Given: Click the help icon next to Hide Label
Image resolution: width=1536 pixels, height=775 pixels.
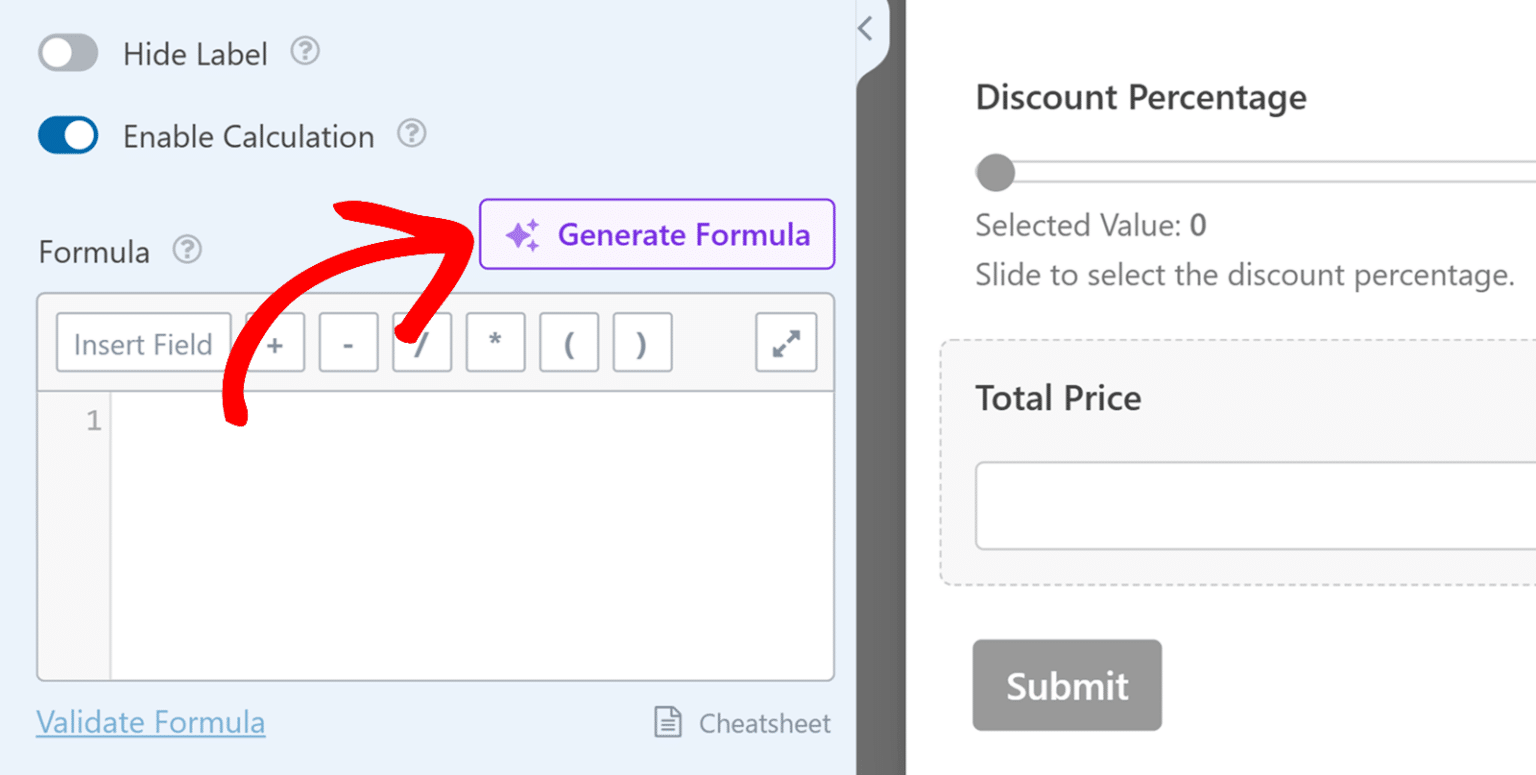Looking at the screenshot, I should point(306,52).
